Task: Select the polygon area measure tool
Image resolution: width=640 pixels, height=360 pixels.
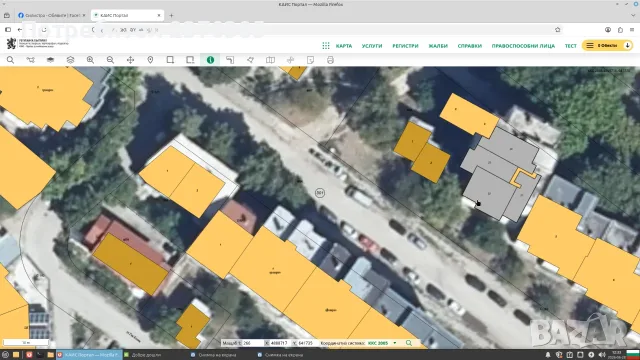Action: tap(250, 60)
